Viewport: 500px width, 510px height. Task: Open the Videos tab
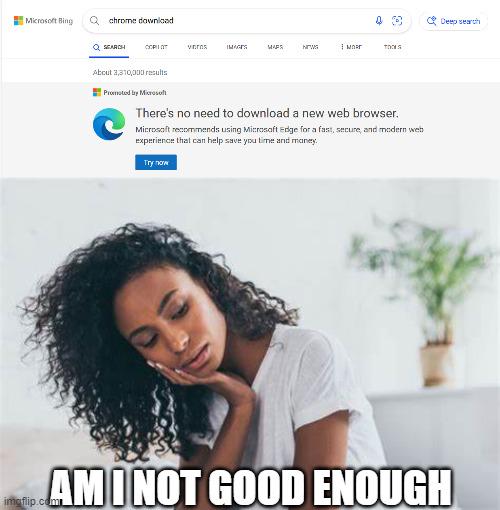[197, 47]
